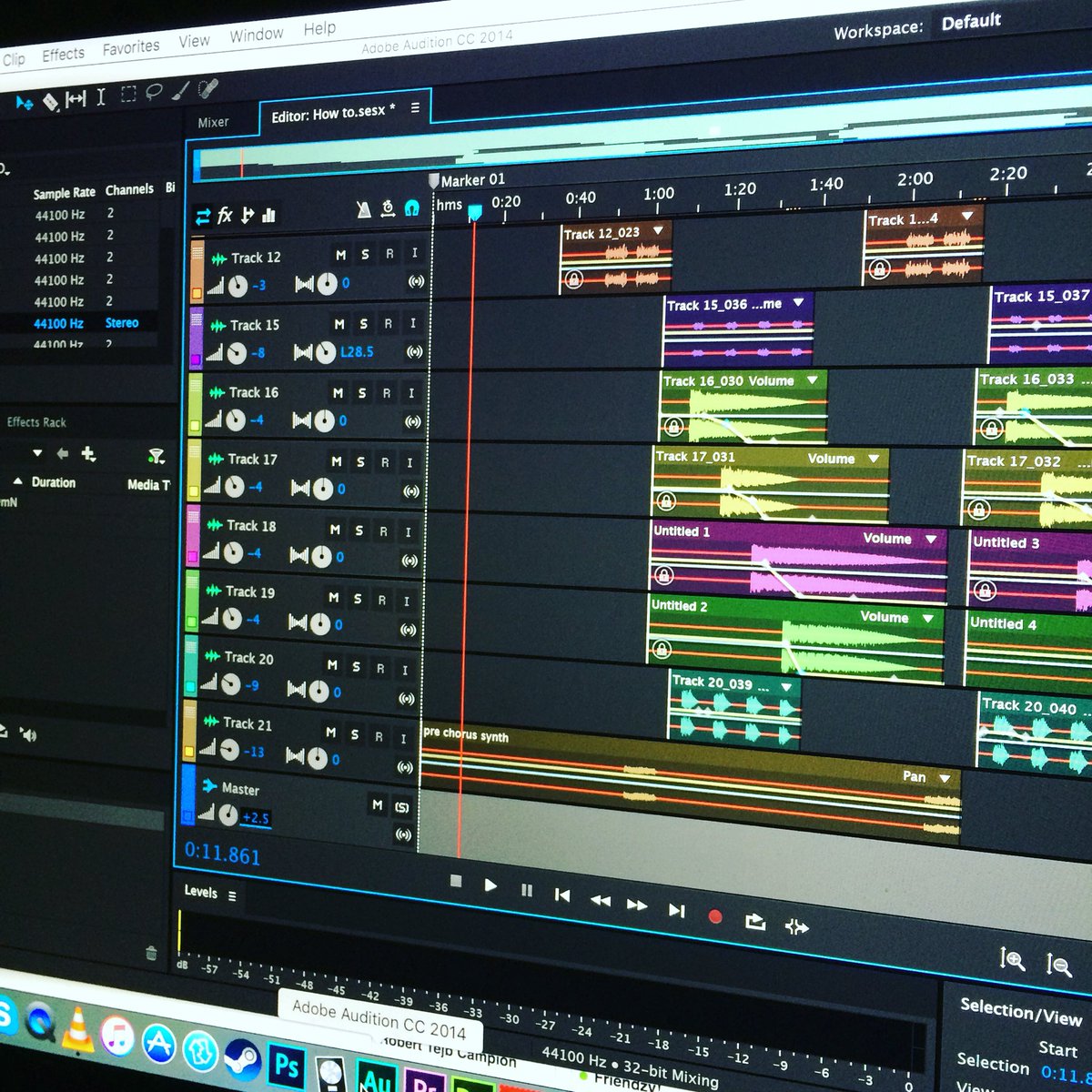Open Track 17_031 Volume dropdown
The width and height of the screenshot is (1092, 1092).
[874, 459]
